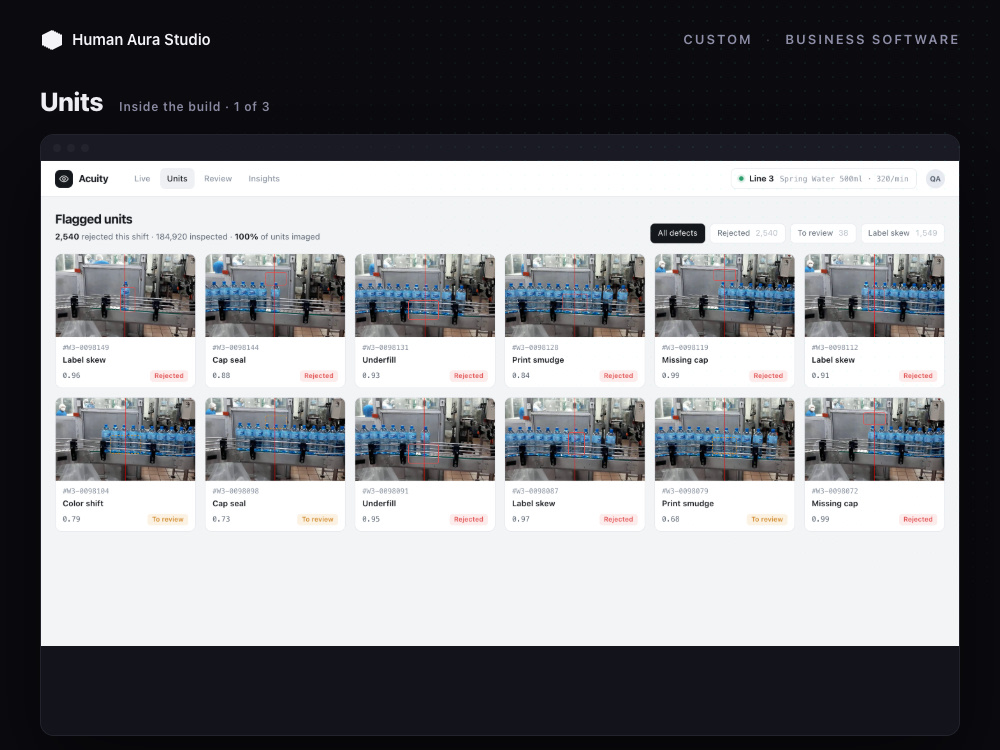The width and height of the screenshot is (1000, 750).
Task: Click the Inside the build 1 of 3 subtitle
Action: click(x=194, y=107)
